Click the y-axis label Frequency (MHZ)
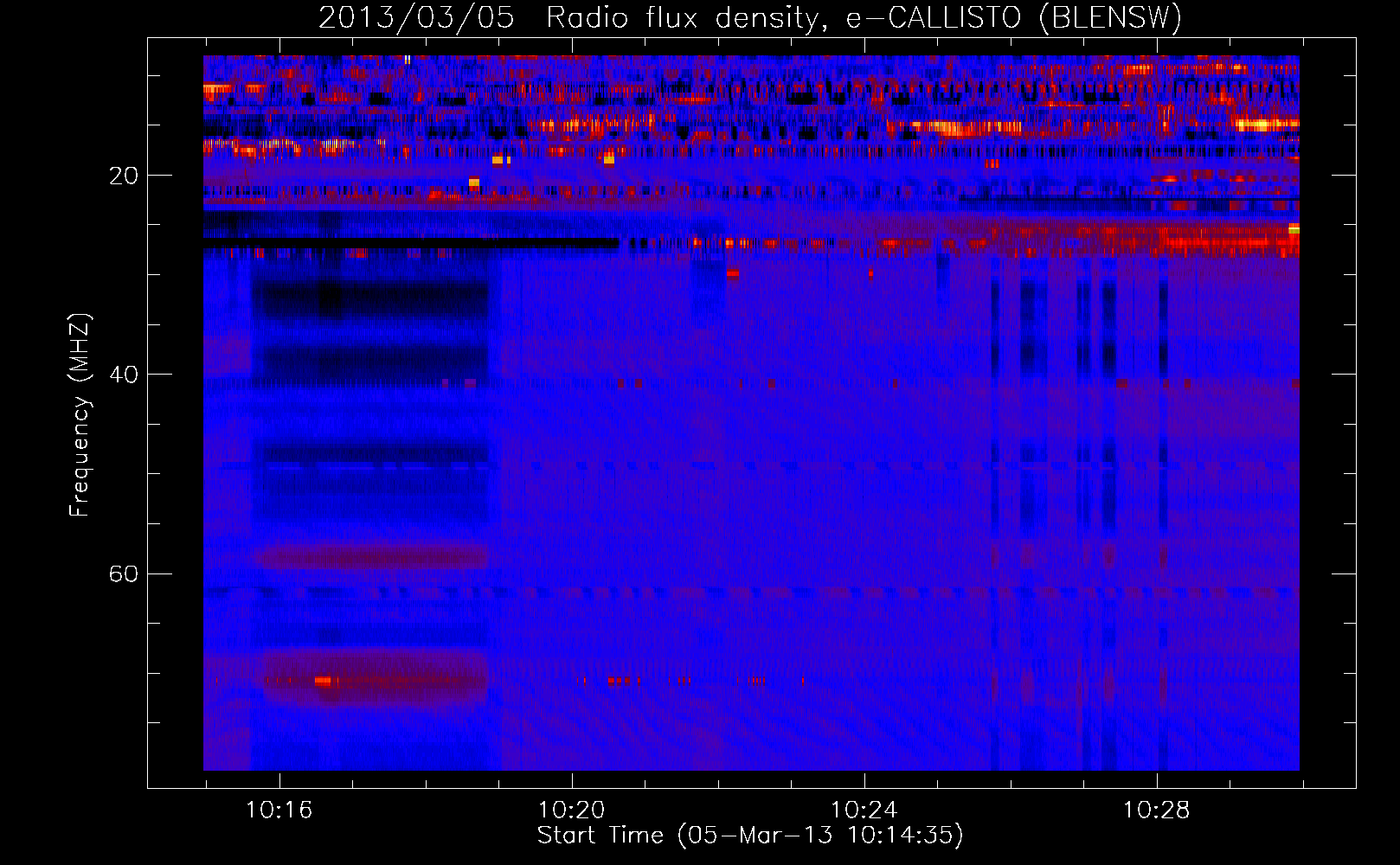 point(80,415)
